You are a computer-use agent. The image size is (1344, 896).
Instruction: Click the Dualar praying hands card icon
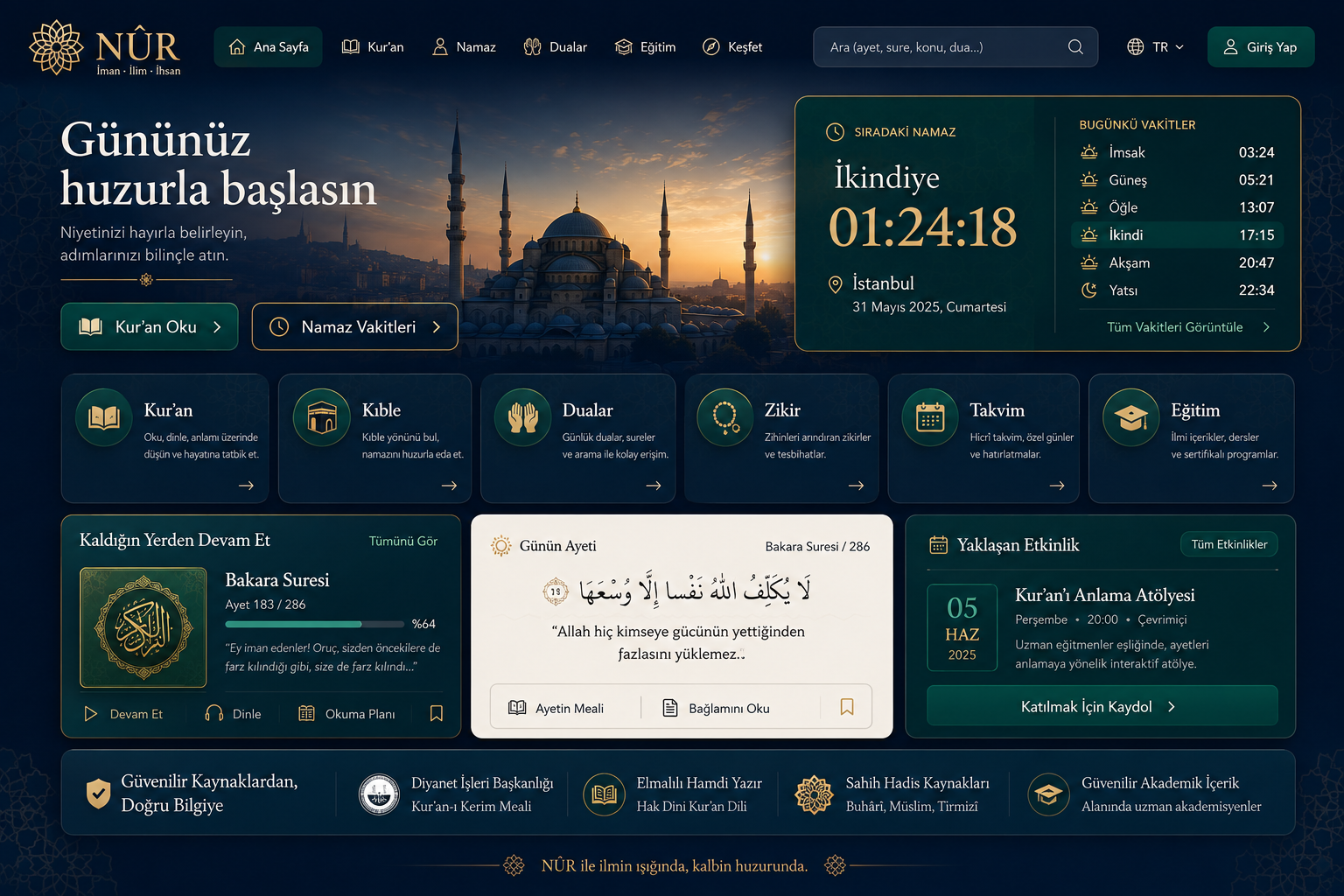(x=523, y=417)
